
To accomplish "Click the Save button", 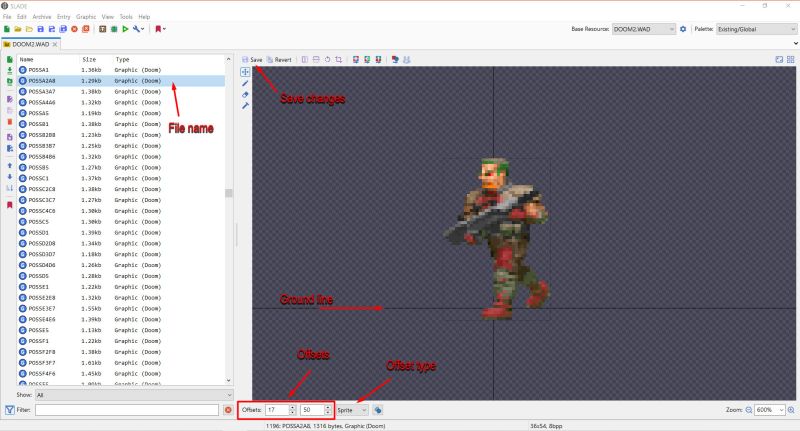I will tap(252, 60).
